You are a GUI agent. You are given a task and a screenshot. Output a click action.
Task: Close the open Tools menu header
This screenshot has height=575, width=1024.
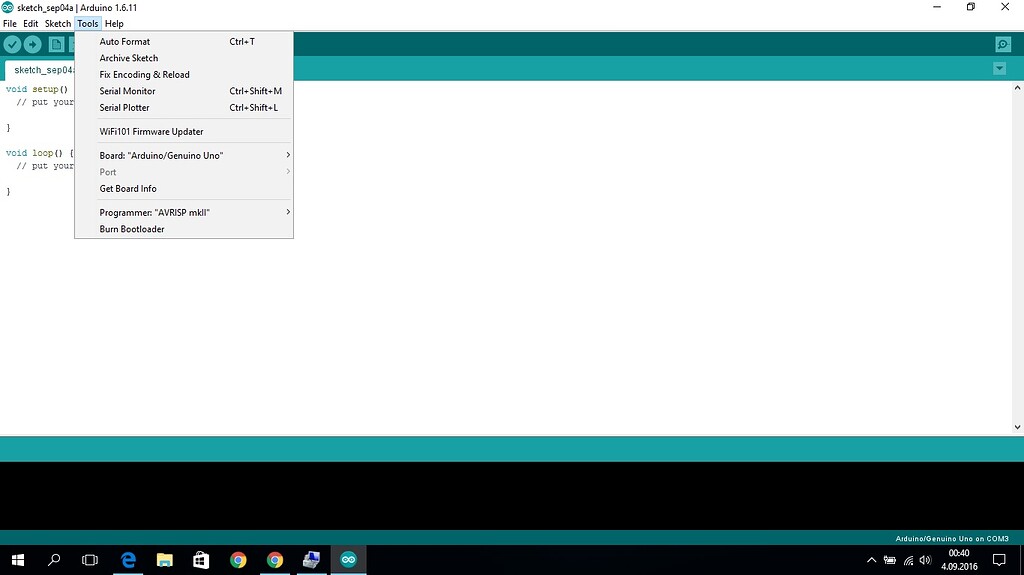point(88,24)
